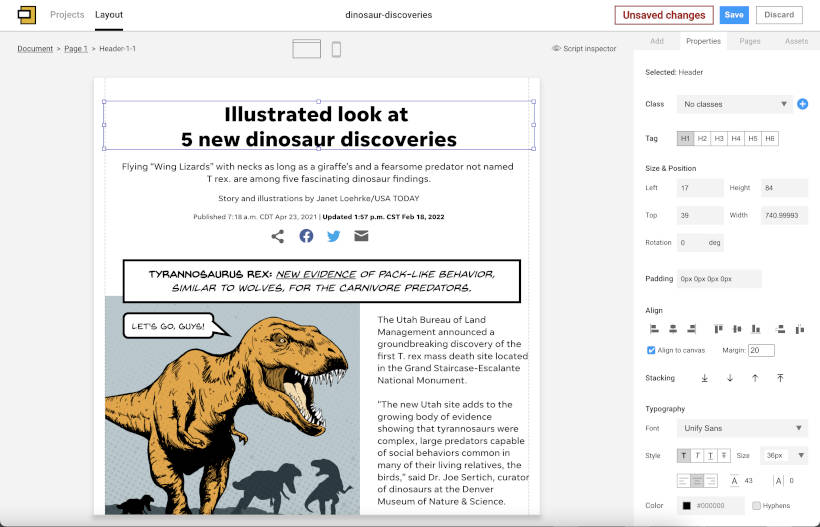Image resolution: width=820 pixels, height=527 pixels.
Task: Click the Facebook icon in article
Action: click(306, 236)
